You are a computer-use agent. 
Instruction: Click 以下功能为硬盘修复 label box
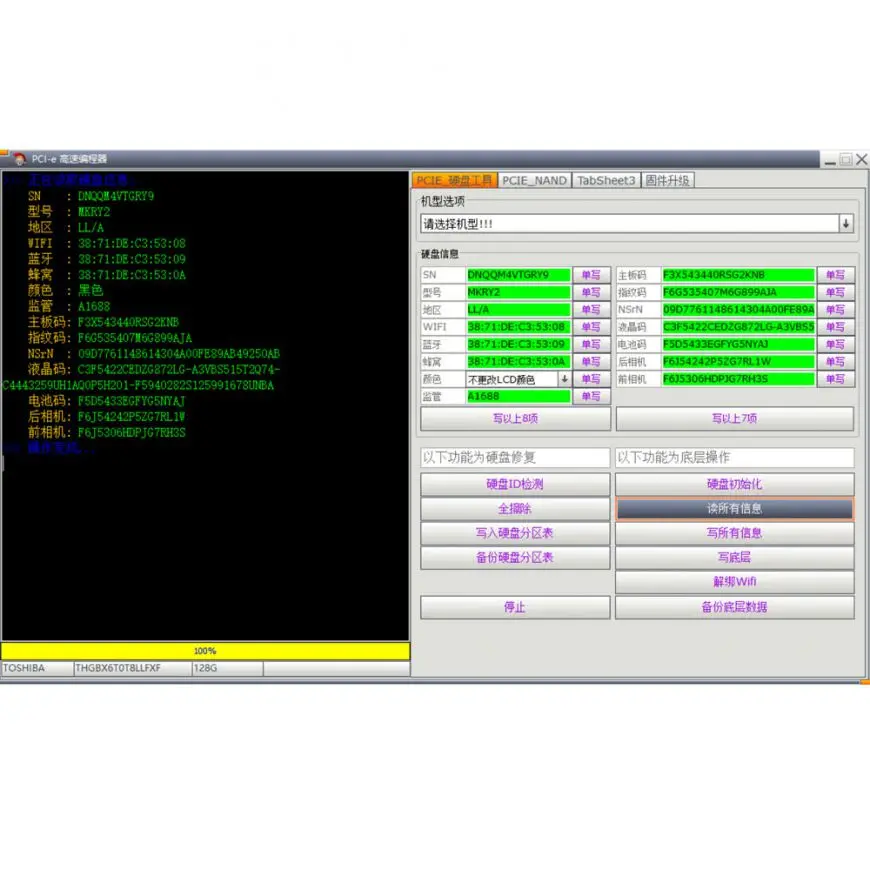(515, 458)
